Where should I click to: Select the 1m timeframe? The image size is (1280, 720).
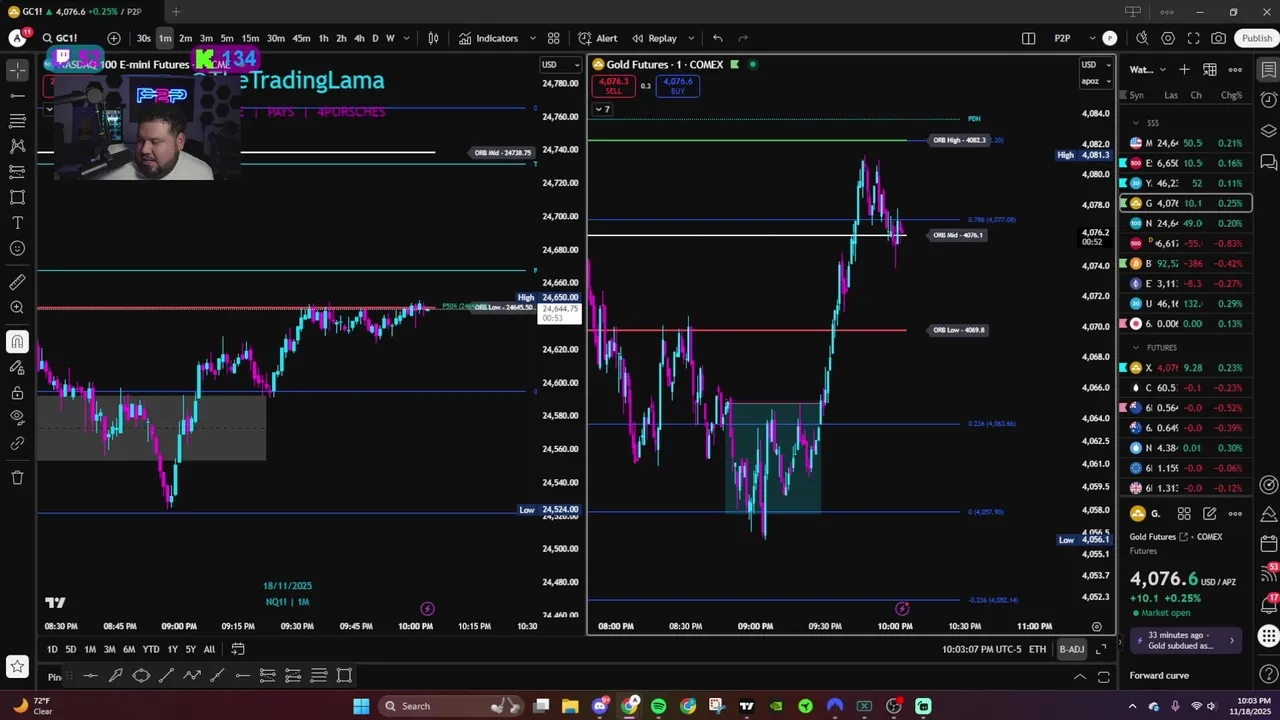pyautogui.click(x=165, y=38)
